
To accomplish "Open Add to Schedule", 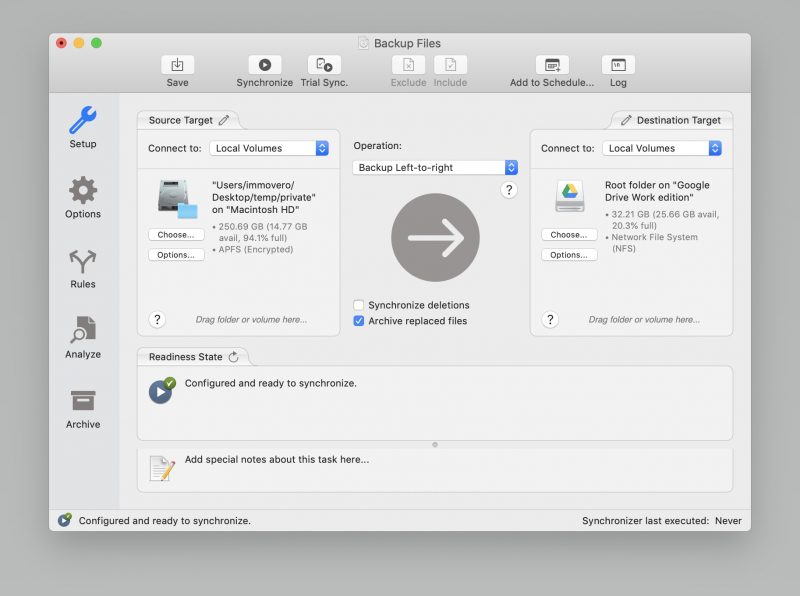I will pyautogui.click(x=552, y=65).
